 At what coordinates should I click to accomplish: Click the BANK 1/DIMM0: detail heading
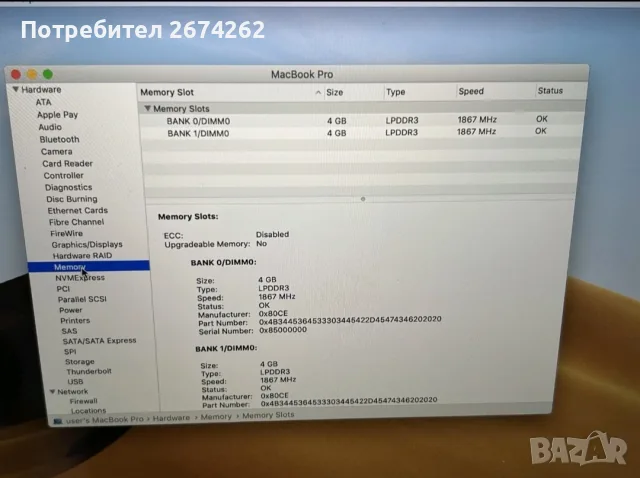[x=226, y=348]
